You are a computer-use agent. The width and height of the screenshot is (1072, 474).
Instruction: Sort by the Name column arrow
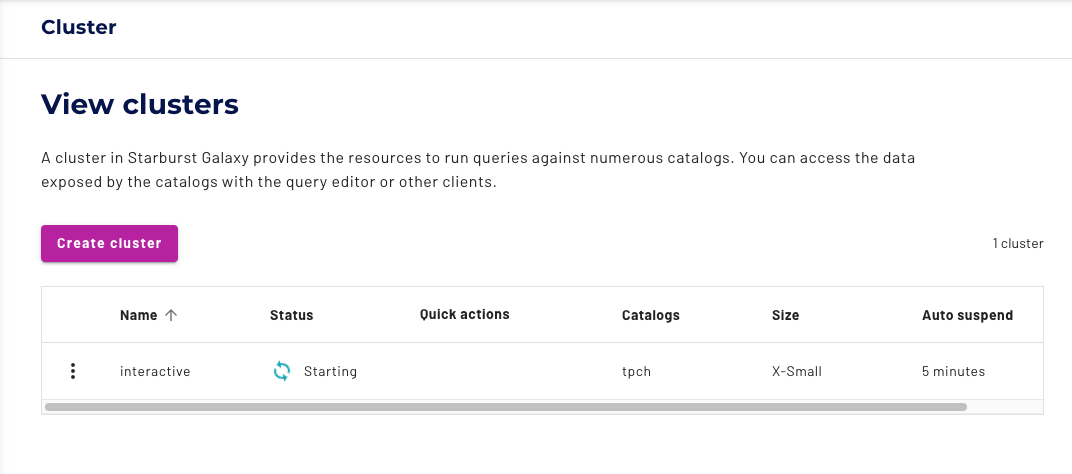tap(171, 315)
